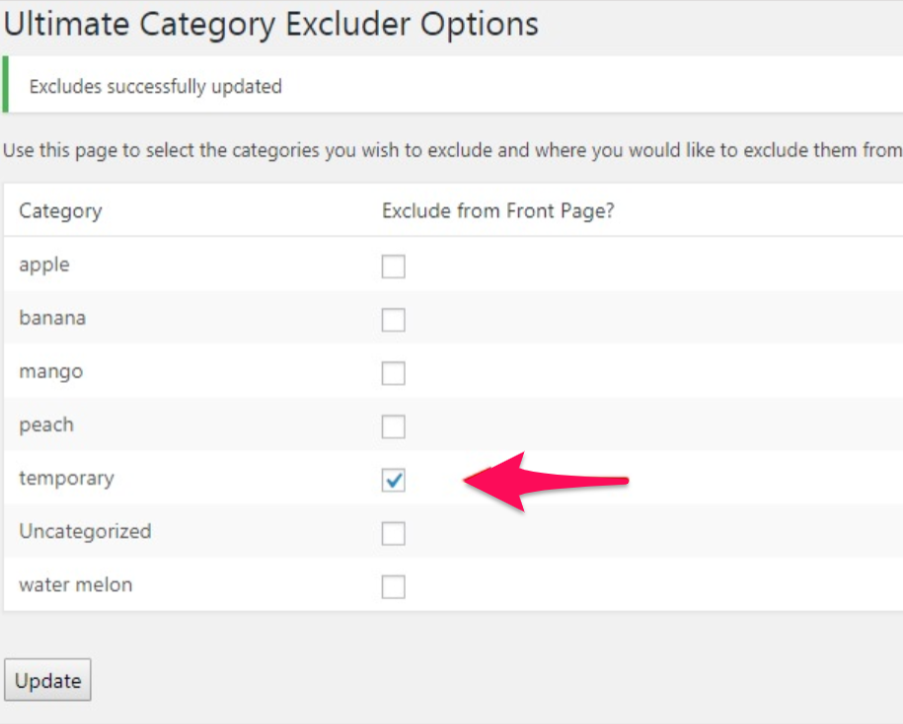Click the Ultimate Category Excluder Options title
This screenshot has width=903, height=724.
(271, 23)
